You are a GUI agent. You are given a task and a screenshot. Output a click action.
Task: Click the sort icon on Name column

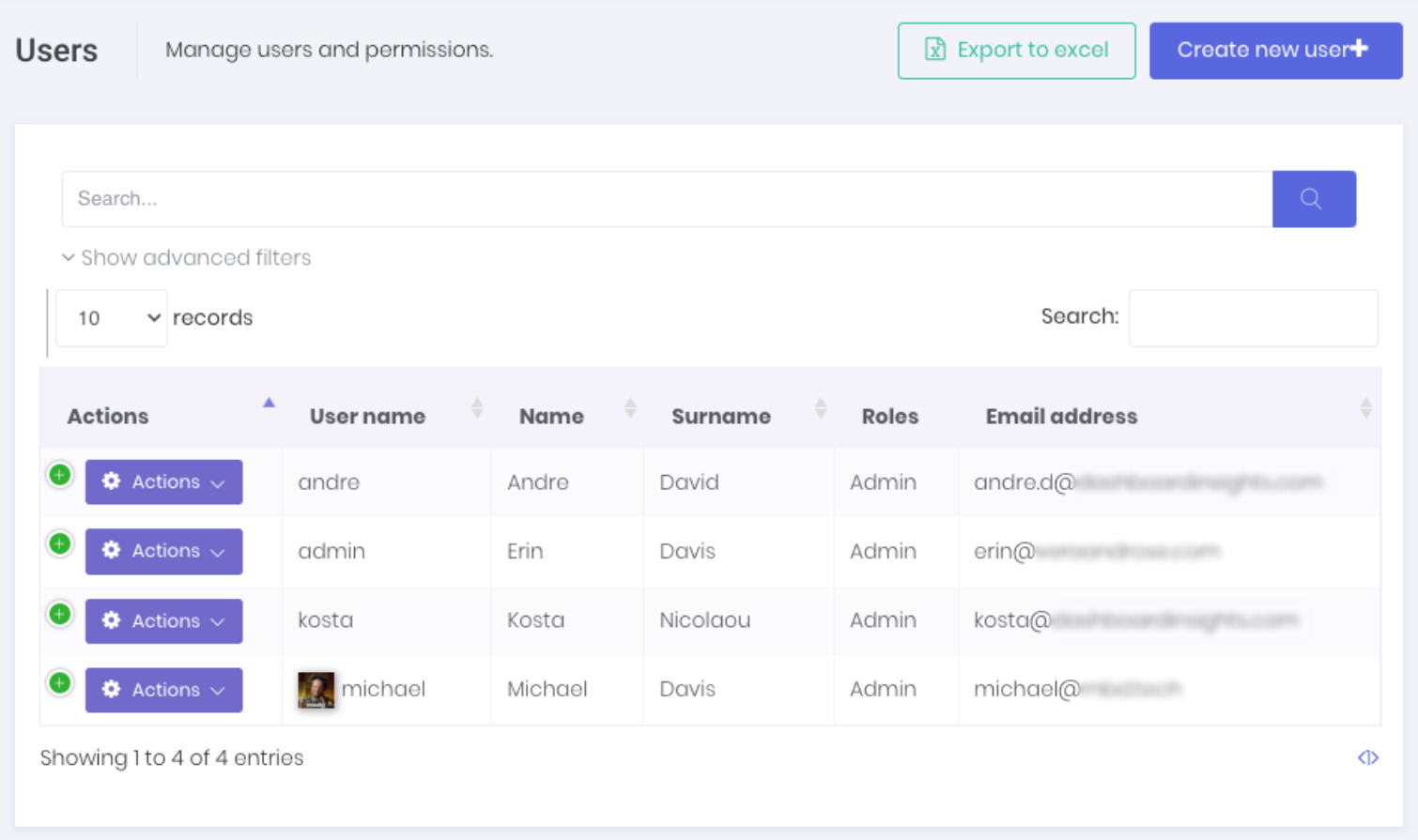coord(630,407)
